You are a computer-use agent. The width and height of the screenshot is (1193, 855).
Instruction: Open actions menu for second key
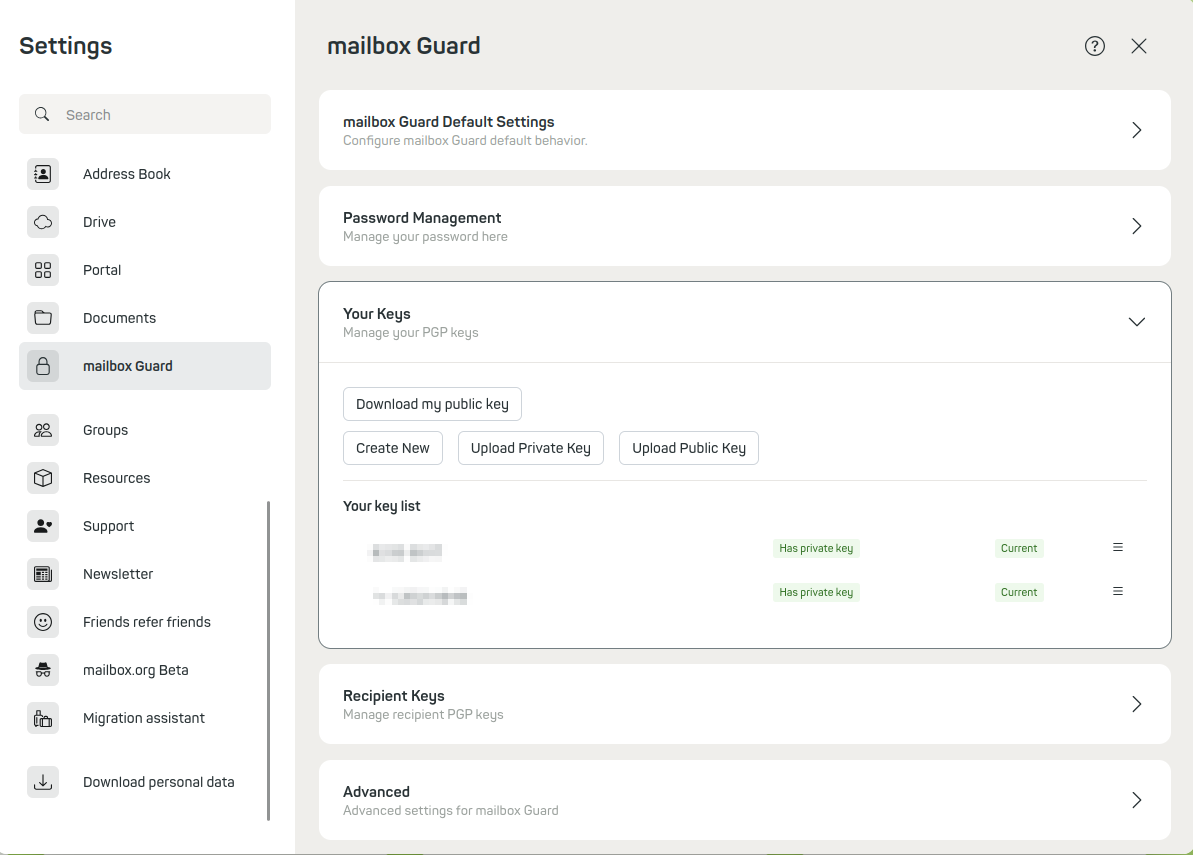pos(1118,592)
